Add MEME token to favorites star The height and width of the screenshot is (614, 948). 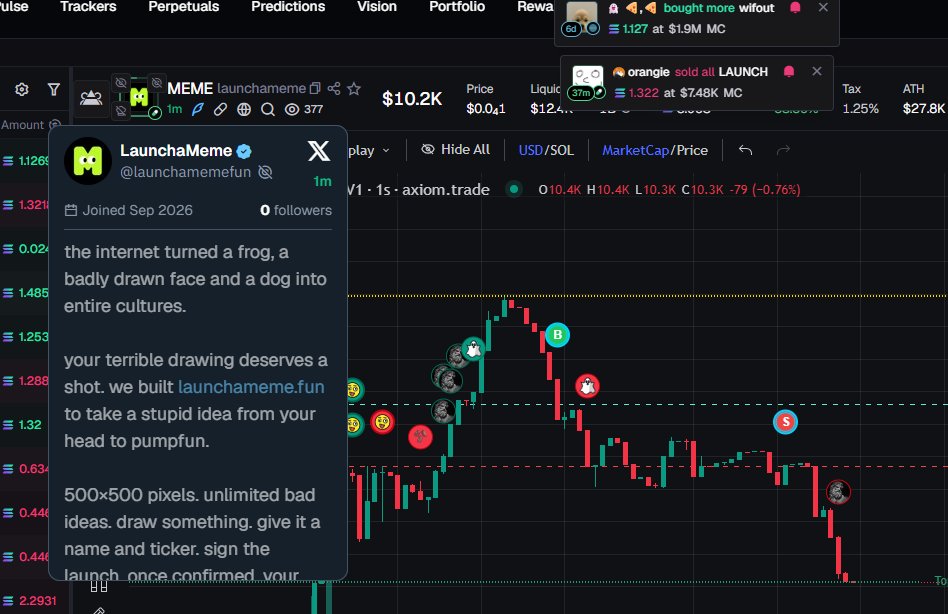(354, 89)
